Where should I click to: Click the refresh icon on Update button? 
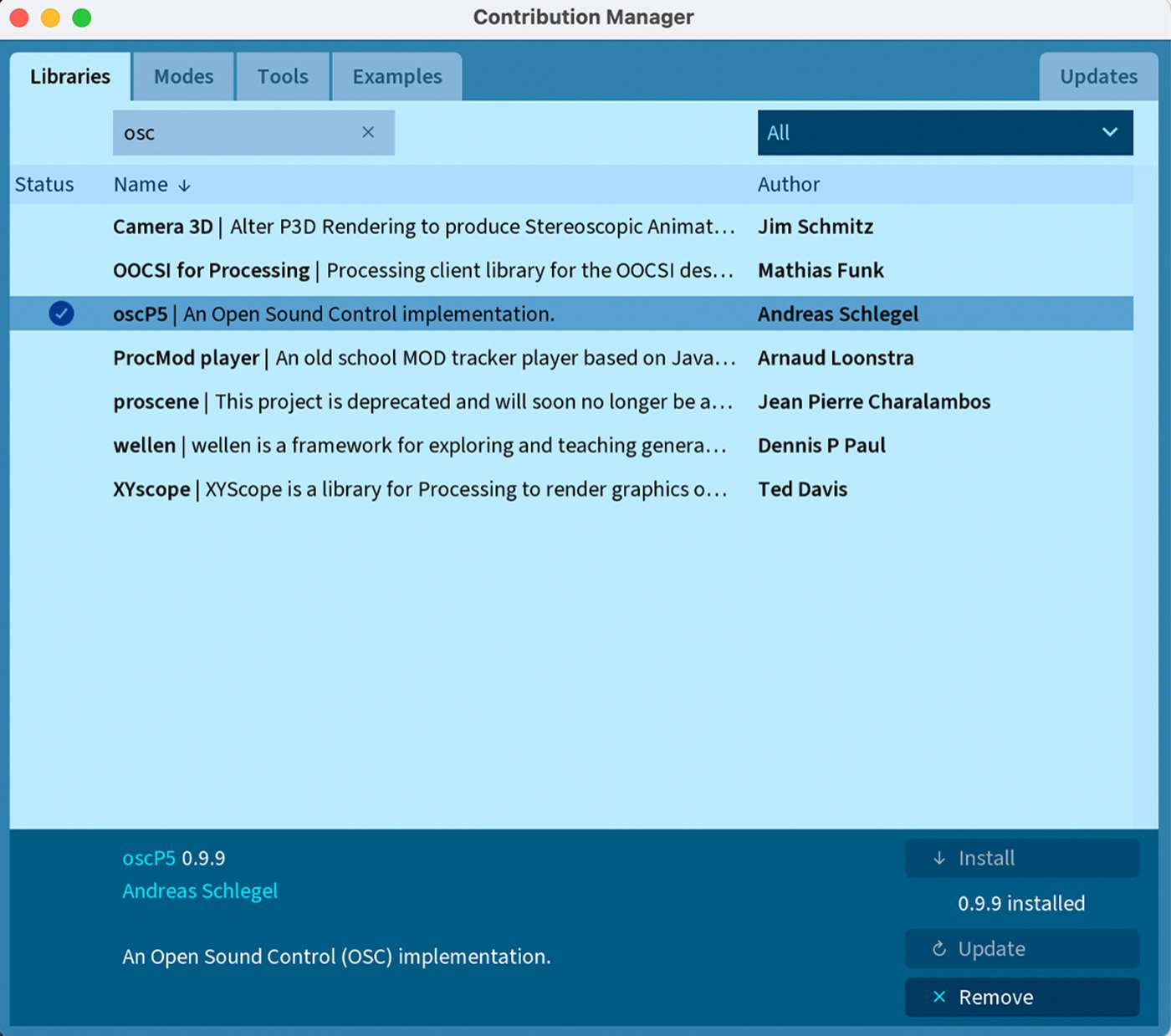[939, 948]
